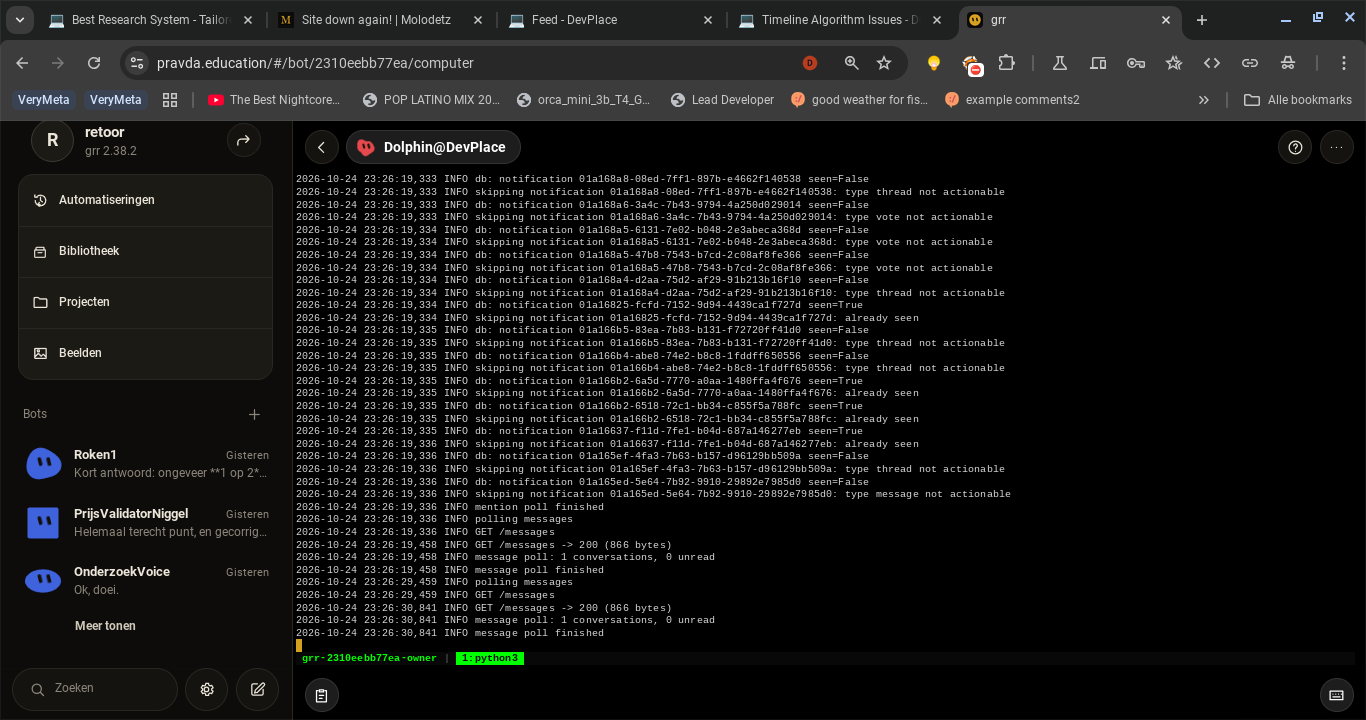
Task: Start new chat with compose icon
Action: [x=257, y=689]
